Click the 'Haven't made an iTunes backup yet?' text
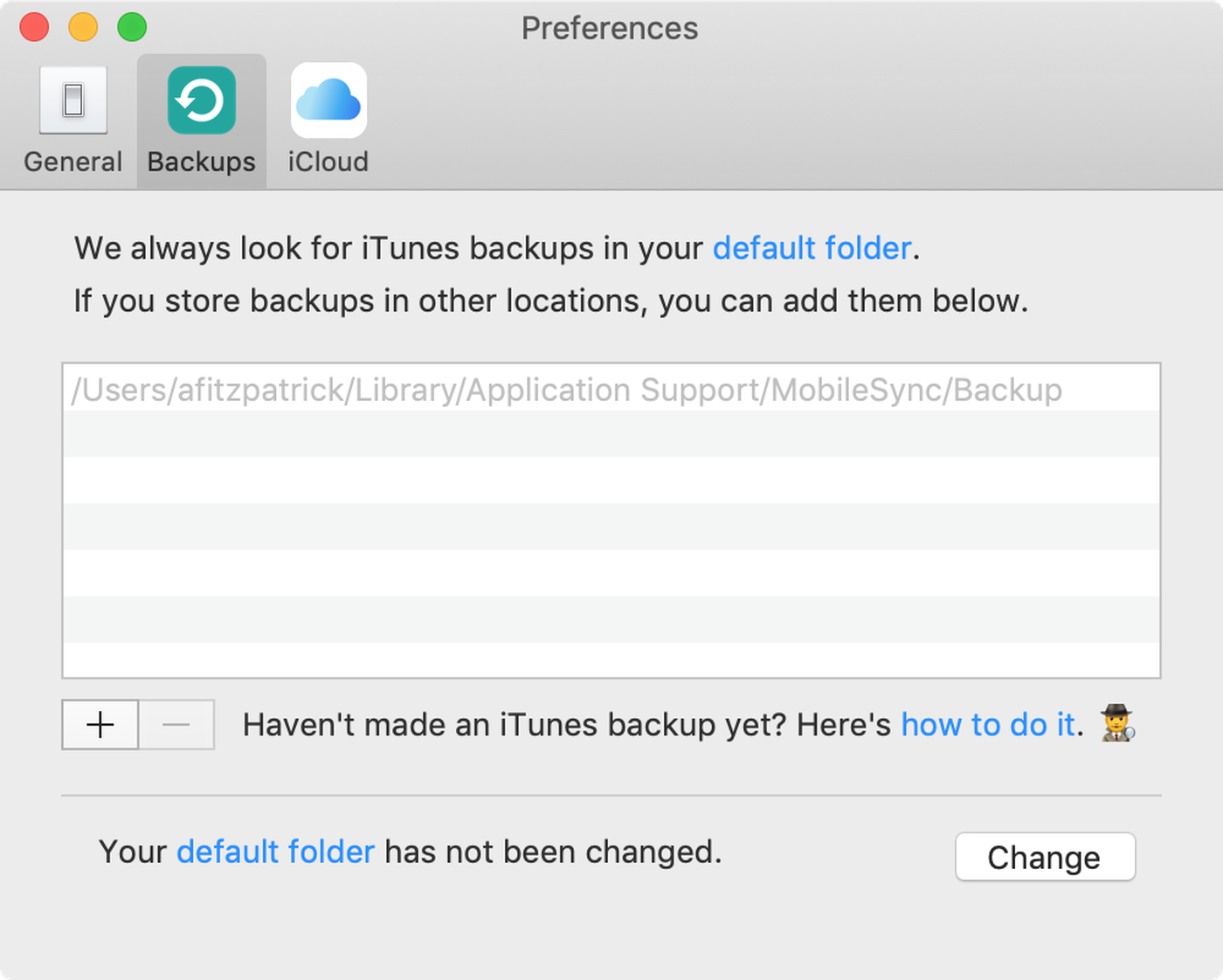 point(515,725)
